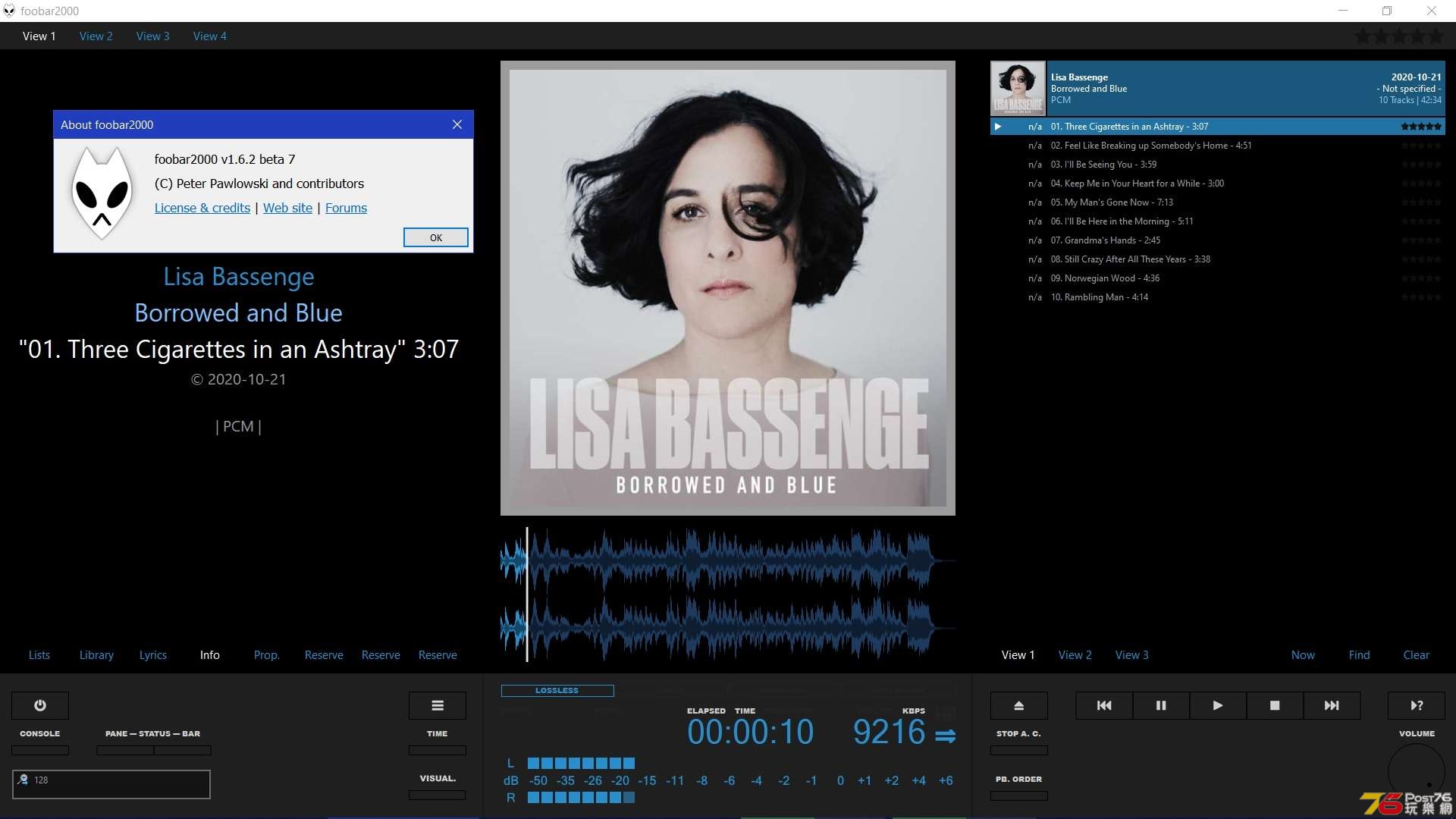
Task: Switch playlist panel to View 2
Action: click(x=1075, y=654)
